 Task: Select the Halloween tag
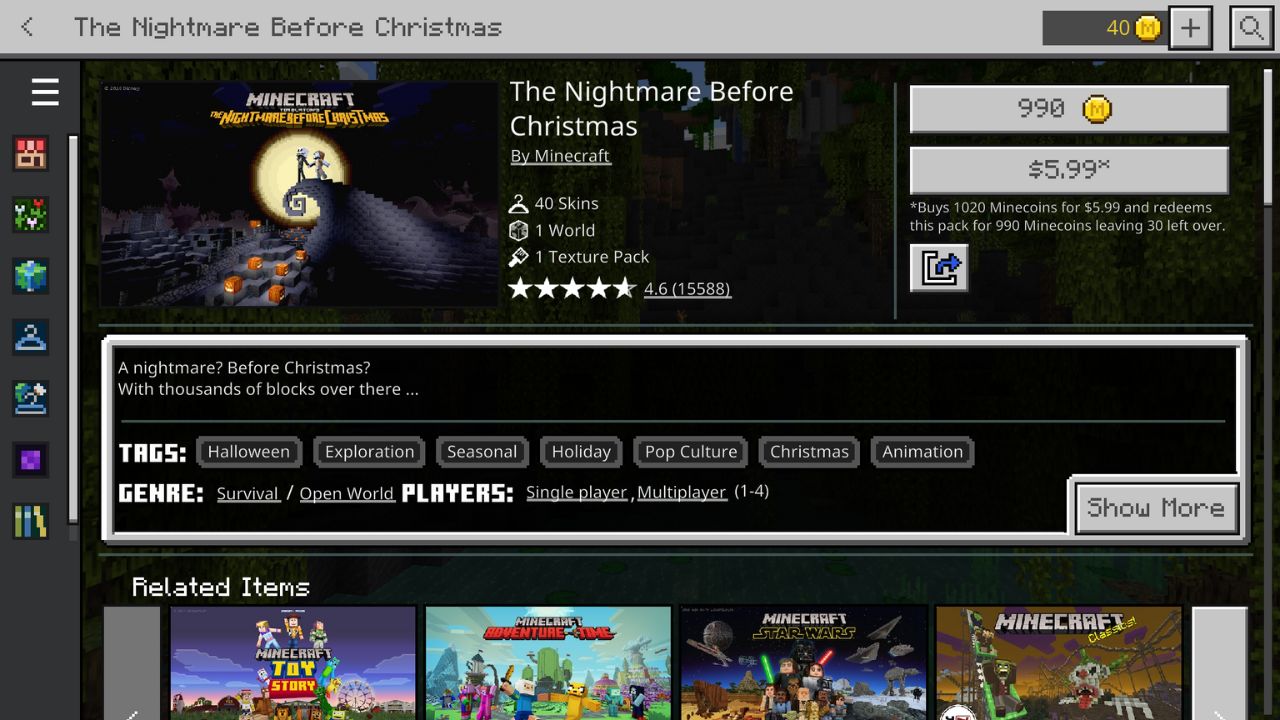(249, 452)
